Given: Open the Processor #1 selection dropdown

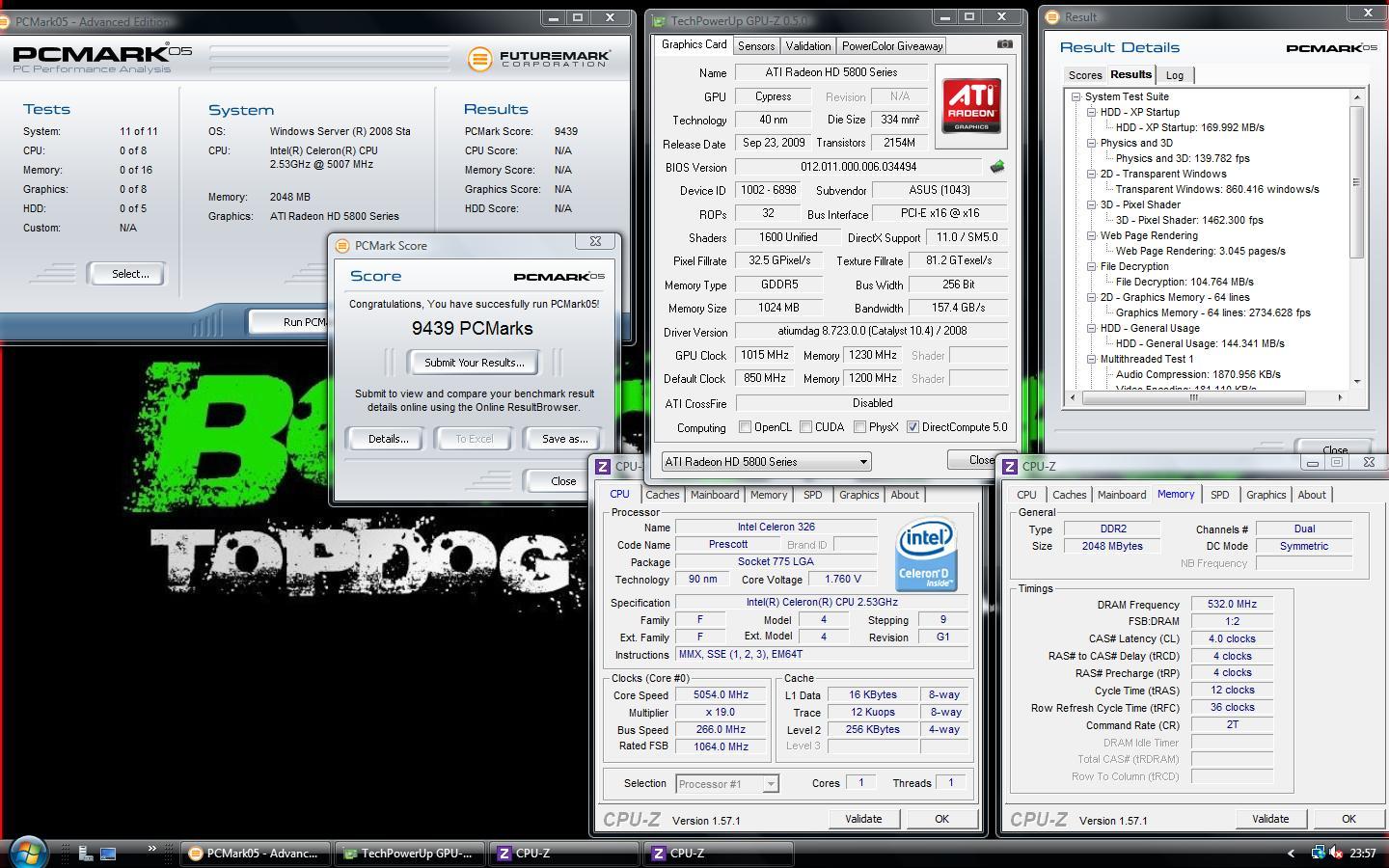Looking at the screenshot, I should (x=727, y=783).
